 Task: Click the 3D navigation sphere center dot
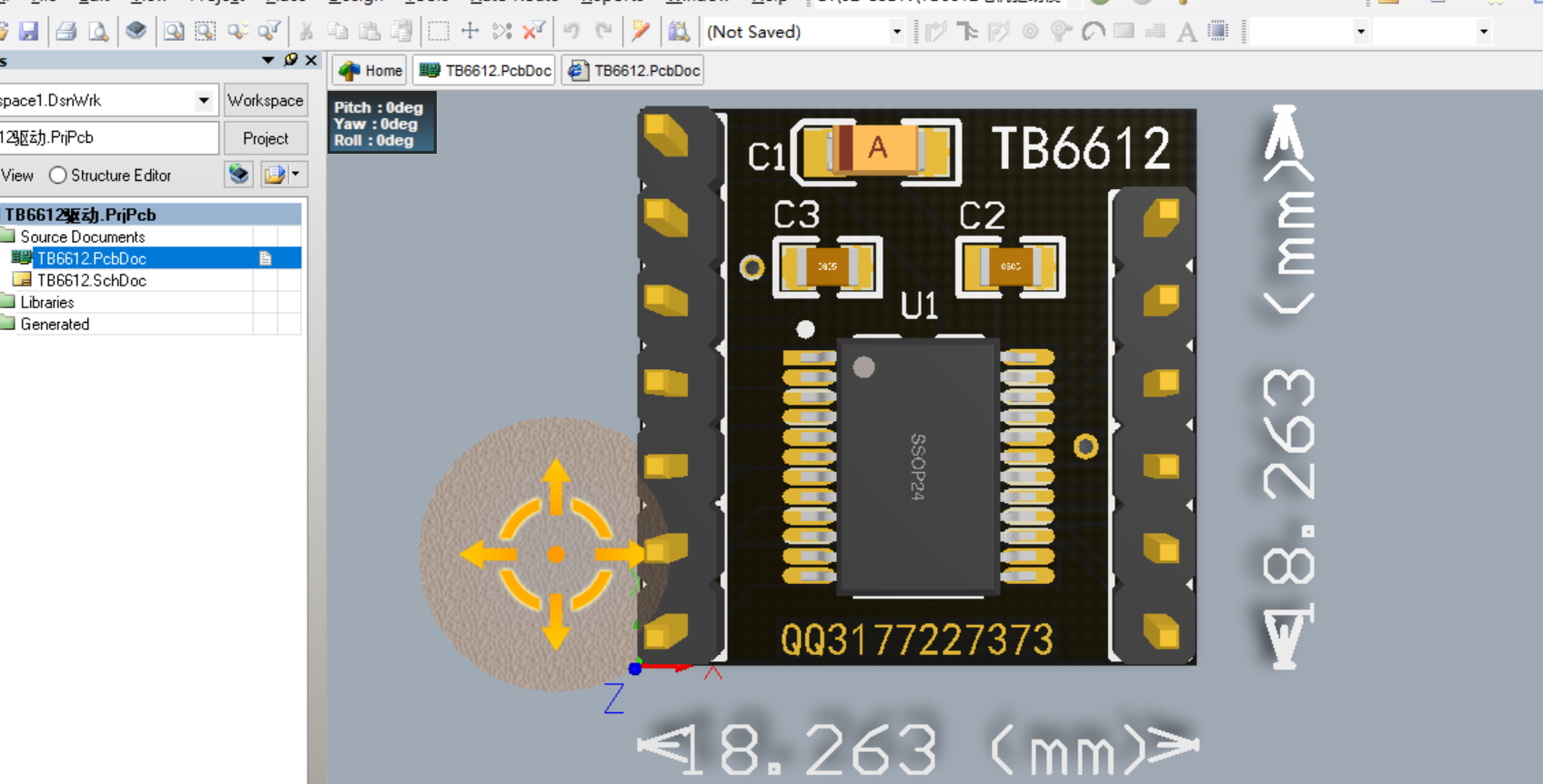556,554
